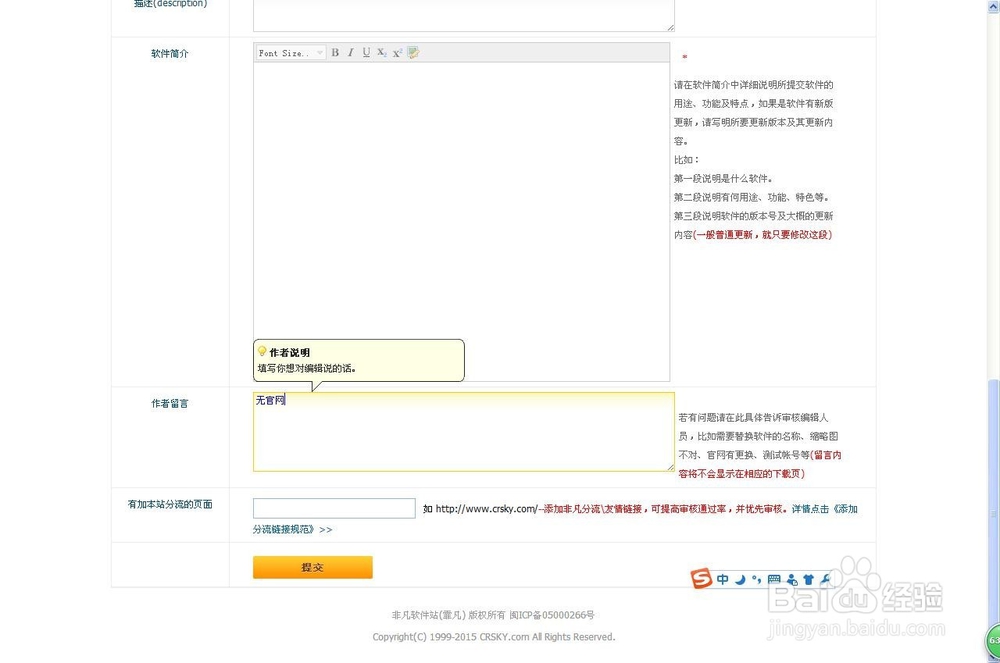Click the Sogou skin (shirt) icon

coord(809,579)
